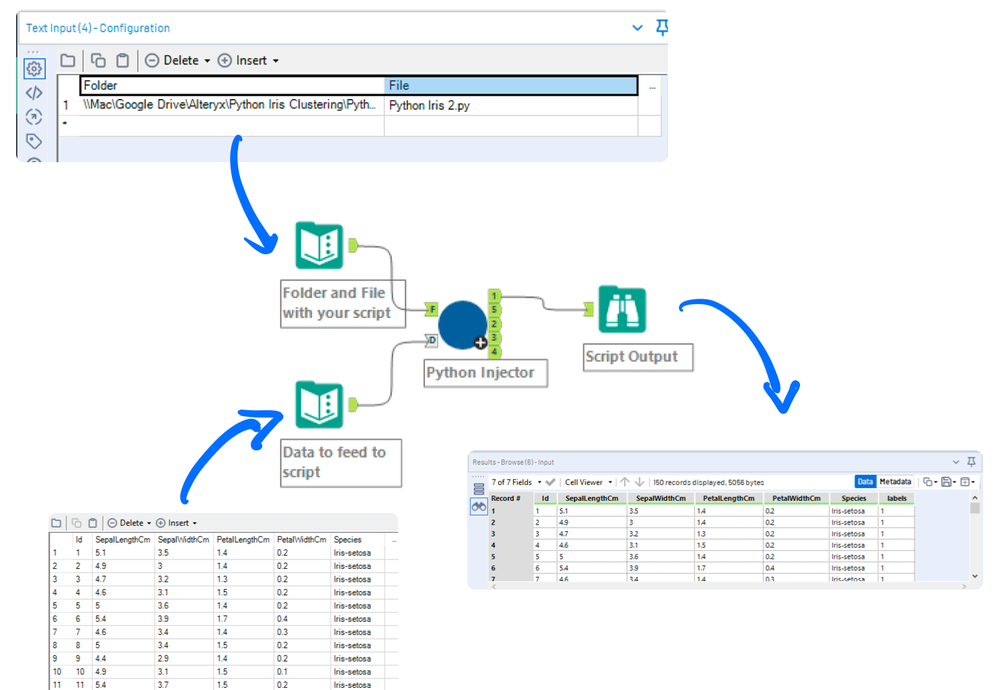The image size is (999, 690).
Task: Click the input anchor of the Browse tool
Action: [x=589, y=310]
